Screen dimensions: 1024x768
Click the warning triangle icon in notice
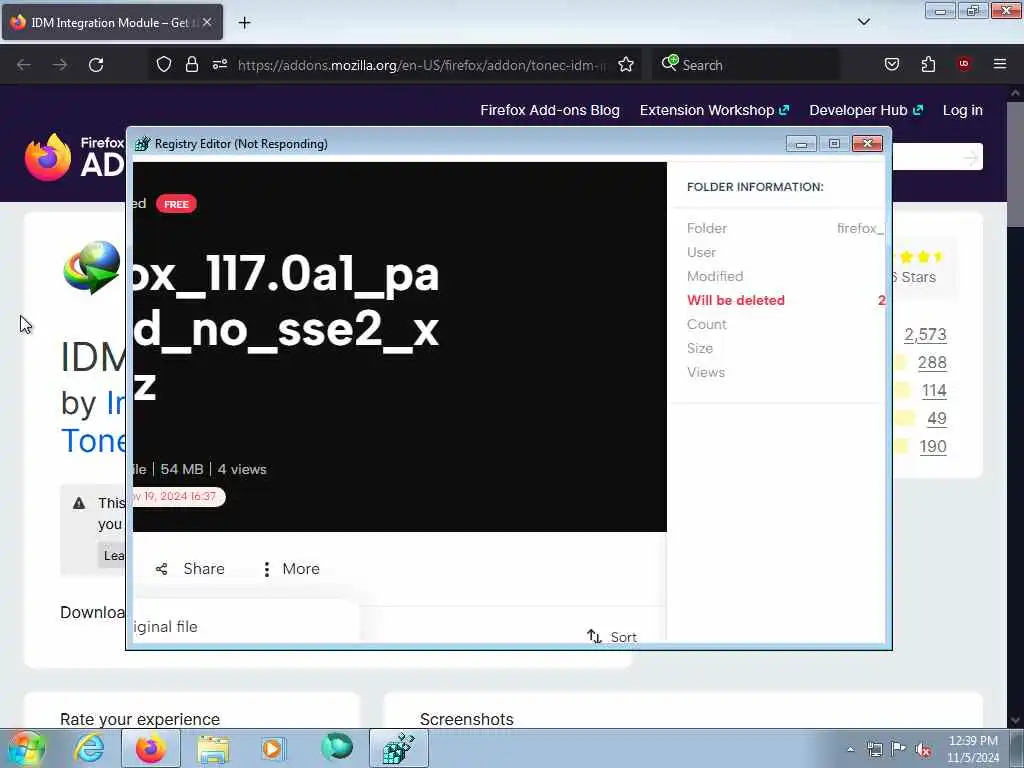[x=79, y=503]
